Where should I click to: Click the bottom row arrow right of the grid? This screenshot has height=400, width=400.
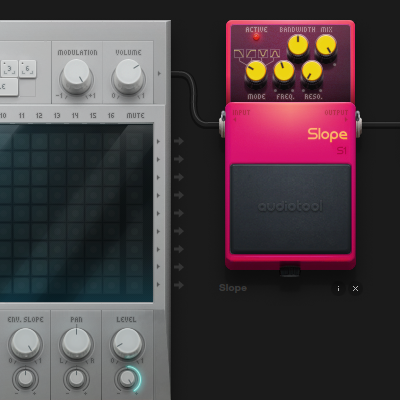pos(159,285)
